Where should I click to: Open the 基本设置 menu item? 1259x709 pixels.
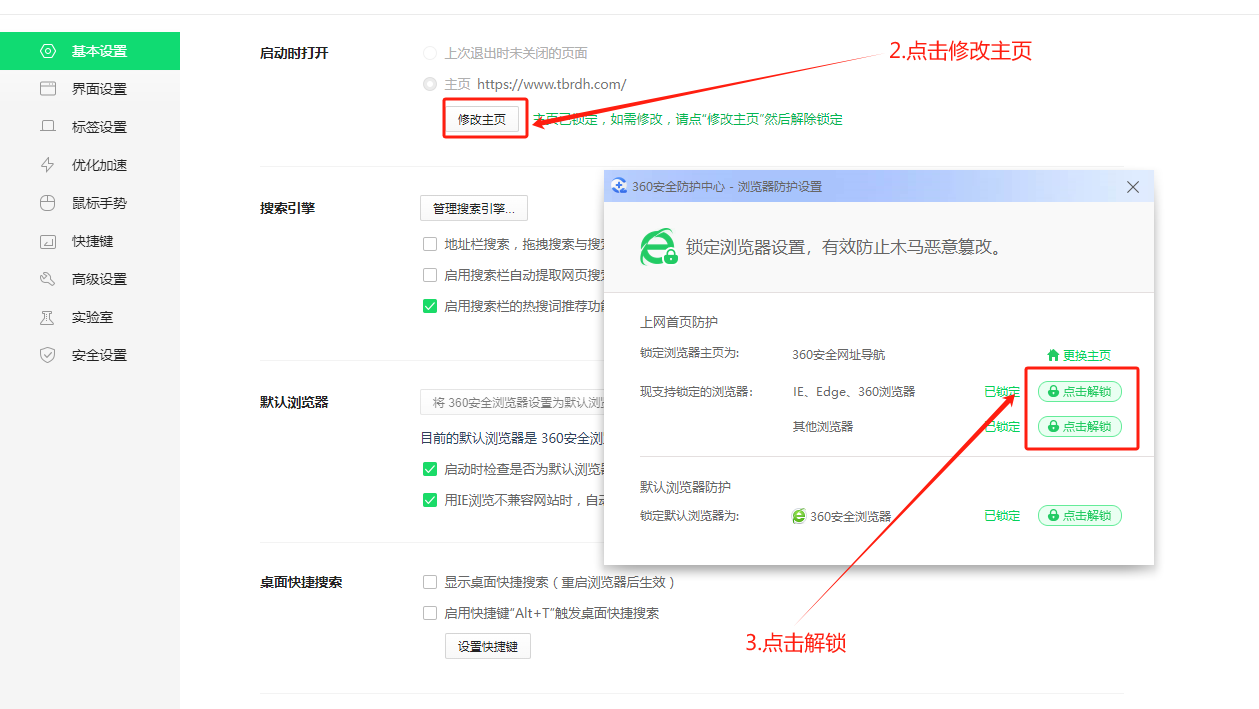[90, 51]
